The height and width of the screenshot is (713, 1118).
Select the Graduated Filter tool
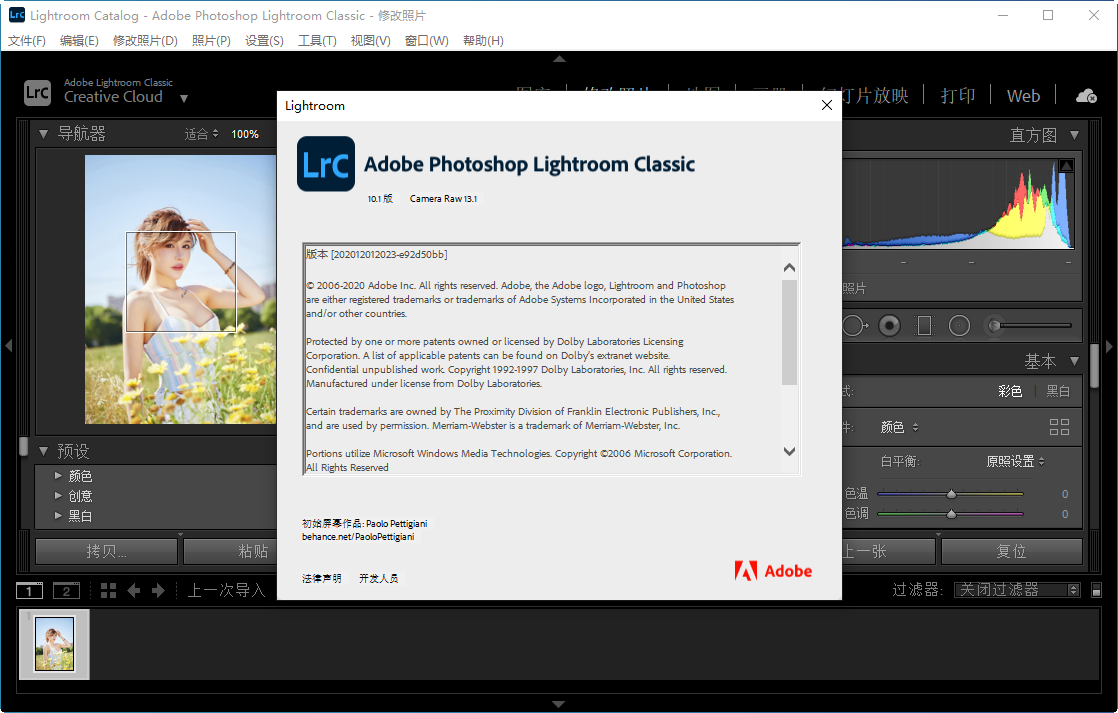[x=923, y=324]
